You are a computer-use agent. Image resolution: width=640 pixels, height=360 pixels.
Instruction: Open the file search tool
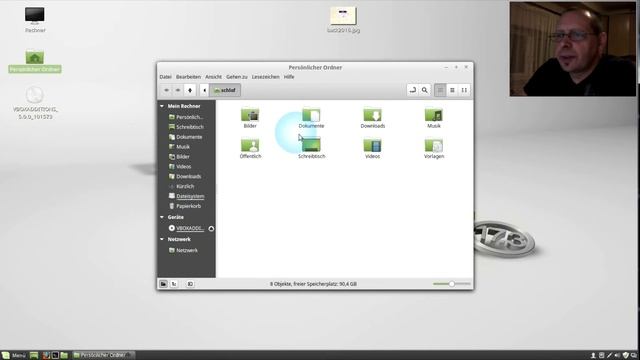point(424,90)
